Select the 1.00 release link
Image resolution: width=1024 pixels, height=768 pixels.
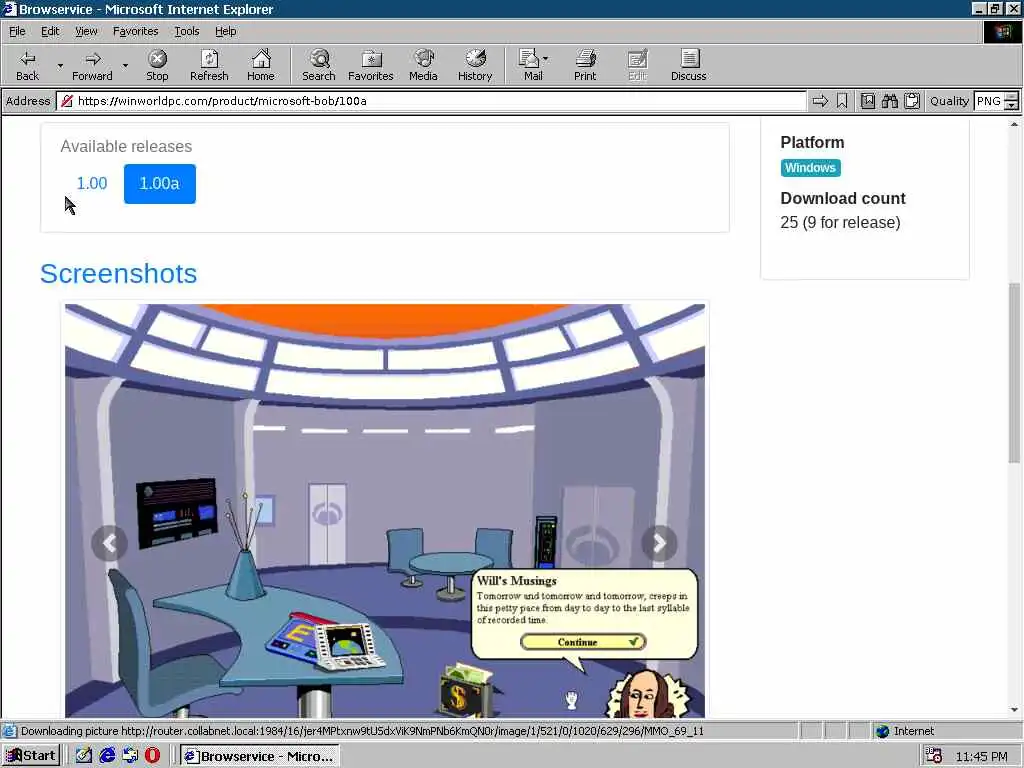tap(91, 184)
